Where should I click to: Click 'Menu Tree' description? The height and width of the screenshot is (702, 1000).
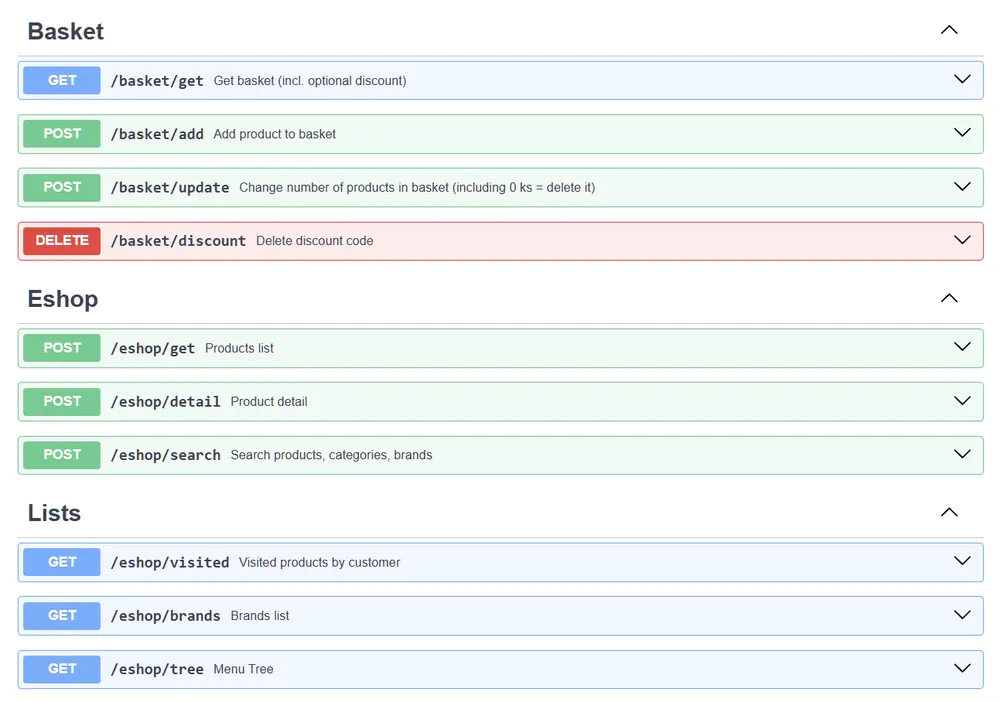(x=243, y=669)
